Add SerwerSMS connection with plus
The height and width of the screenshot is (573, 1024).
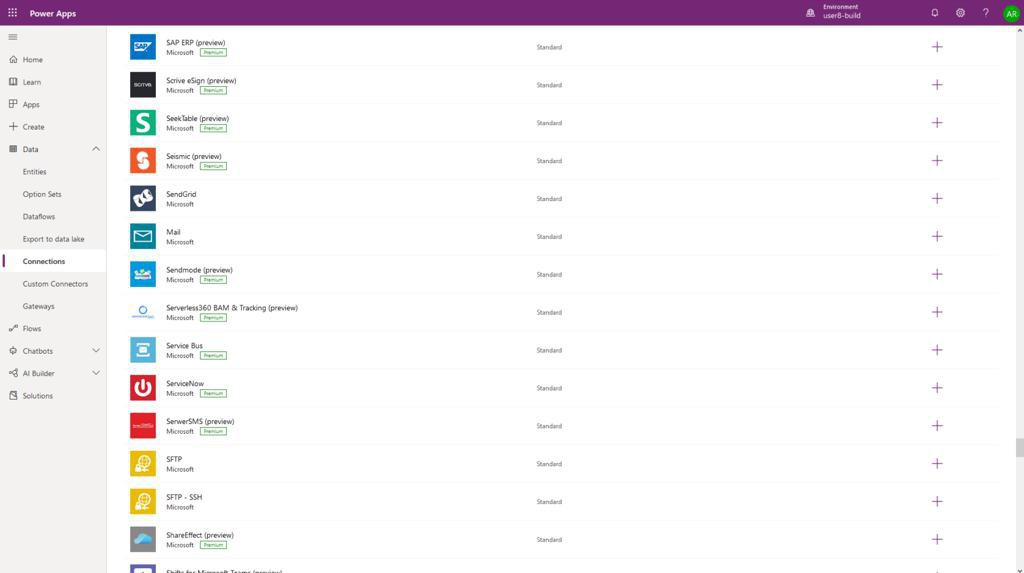click(936, 426)
